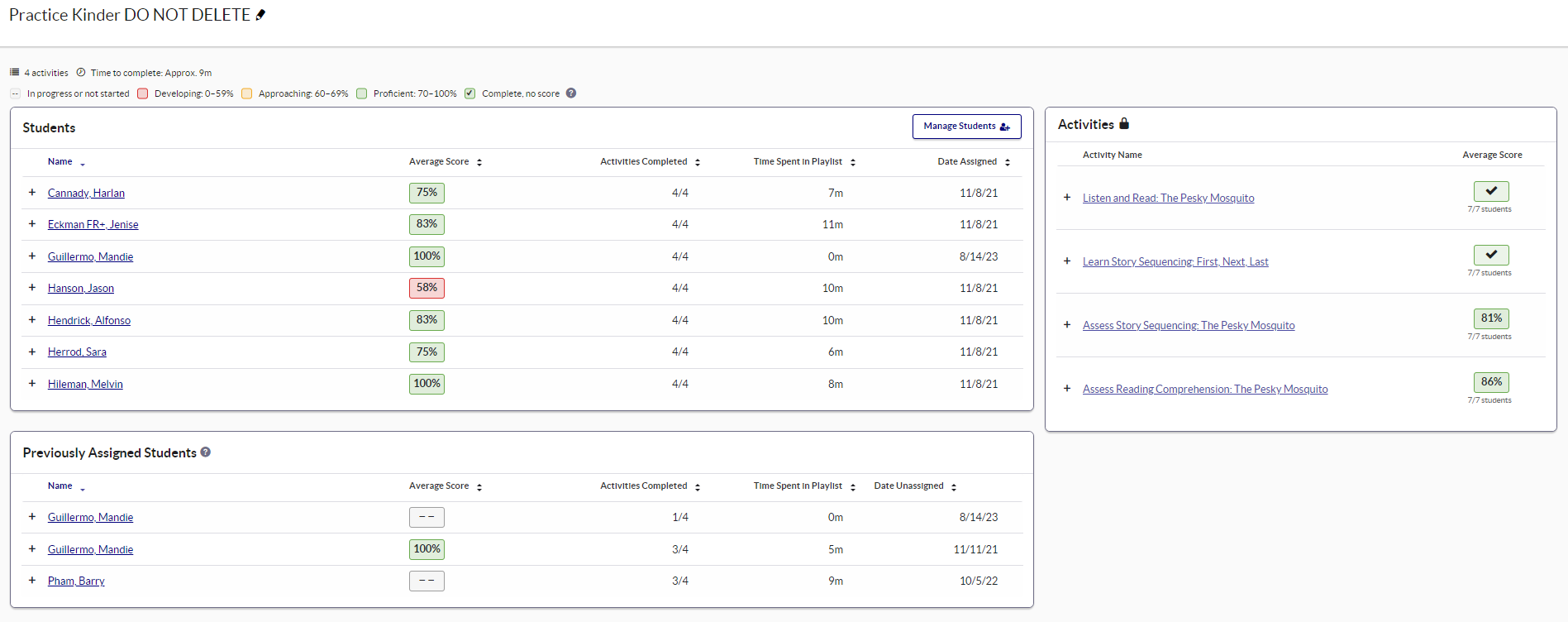Edit playlist title with pencil icon
This screenshot has width=1568, height=622.
click(261, 15)
